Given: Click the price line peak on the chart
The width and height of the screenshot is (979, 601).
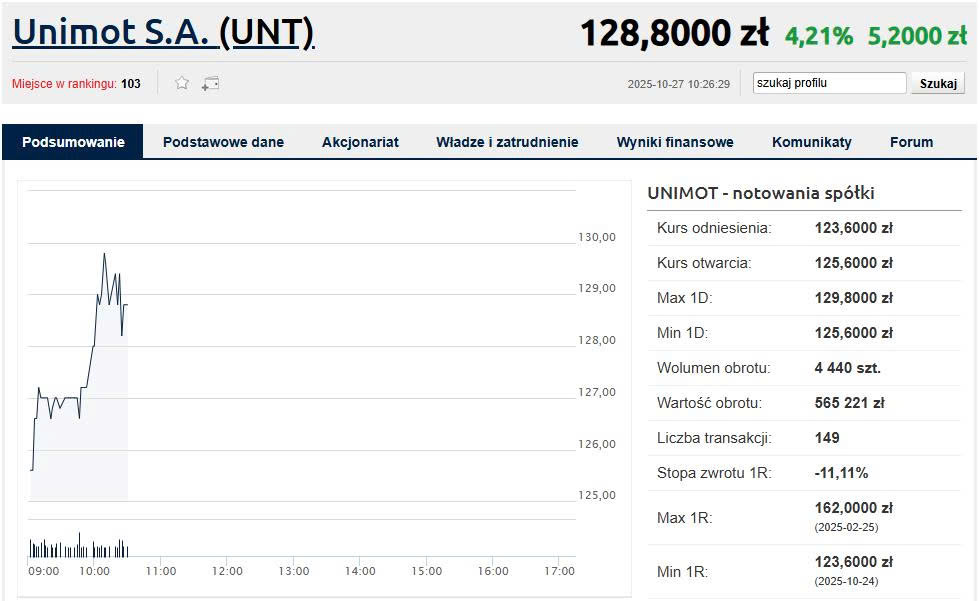Looking at the screenshot, I should 104,254.
